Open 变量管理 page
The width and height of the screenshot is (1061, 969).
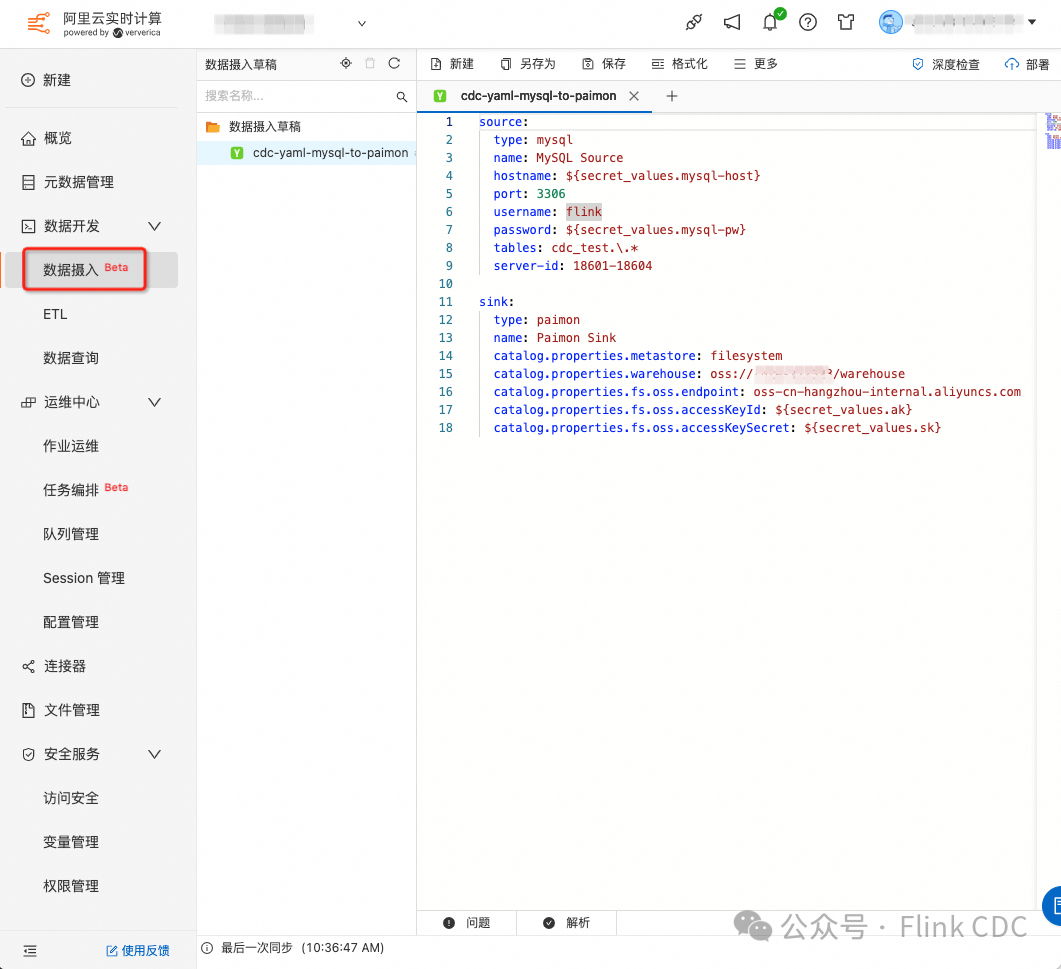[71, 842]
